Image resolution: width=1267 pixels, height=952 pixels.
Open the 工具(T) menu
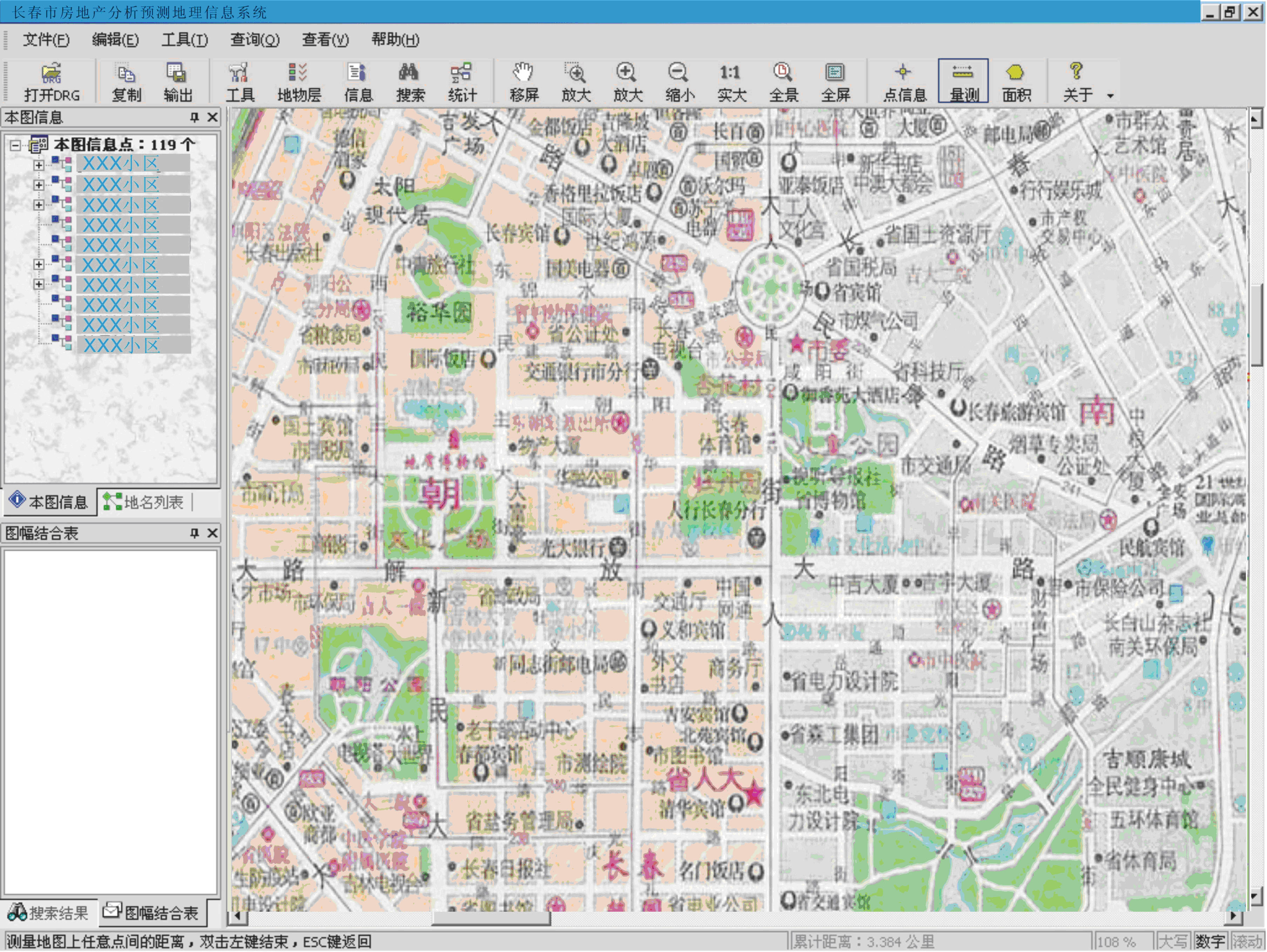[184, 40]
